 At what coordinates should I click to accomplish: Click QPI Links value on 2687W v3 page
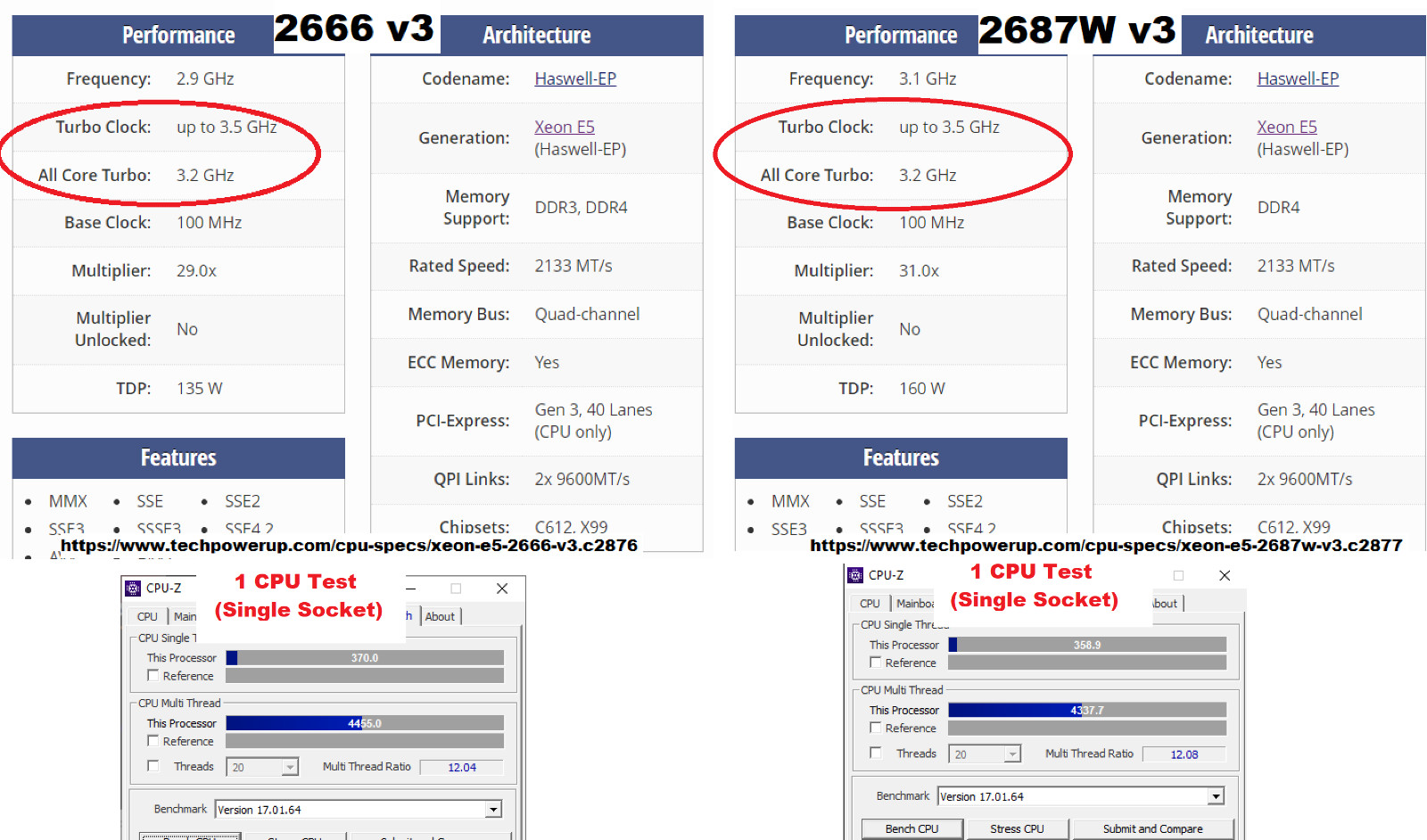(x=1304, y=479)
